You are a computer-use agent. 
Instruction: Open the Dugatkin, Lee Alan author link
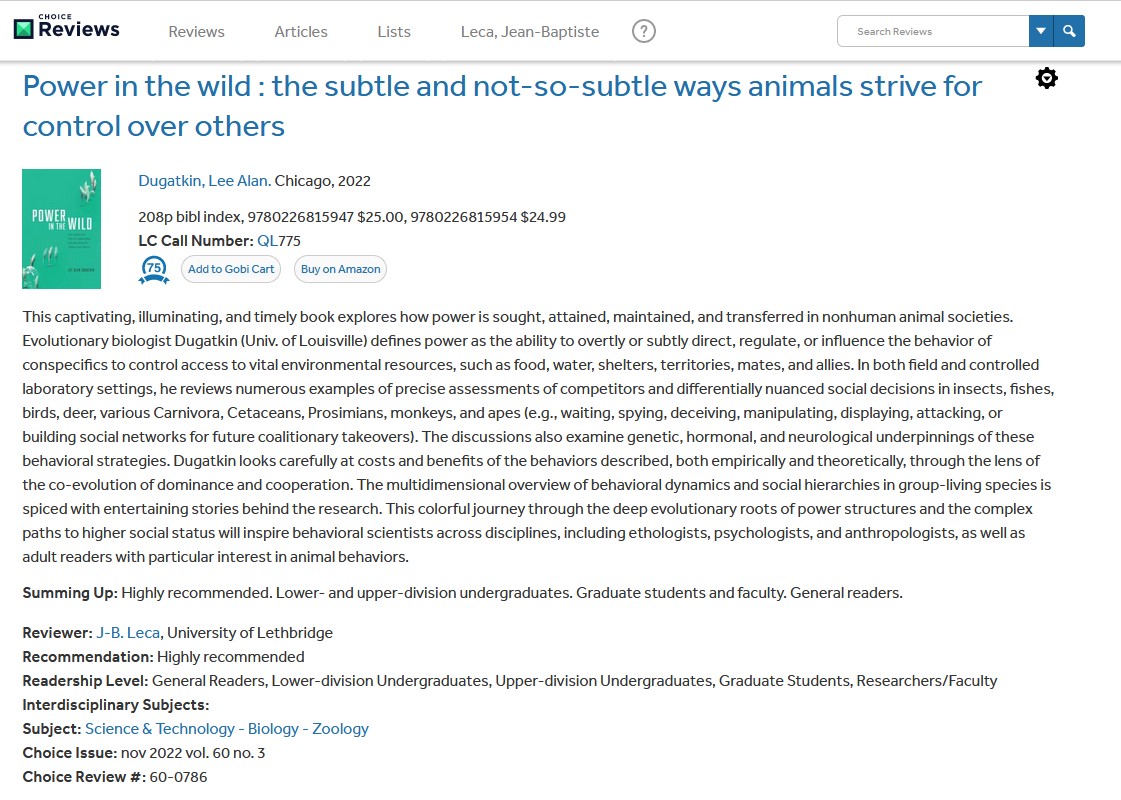click(x=204, y=181)
